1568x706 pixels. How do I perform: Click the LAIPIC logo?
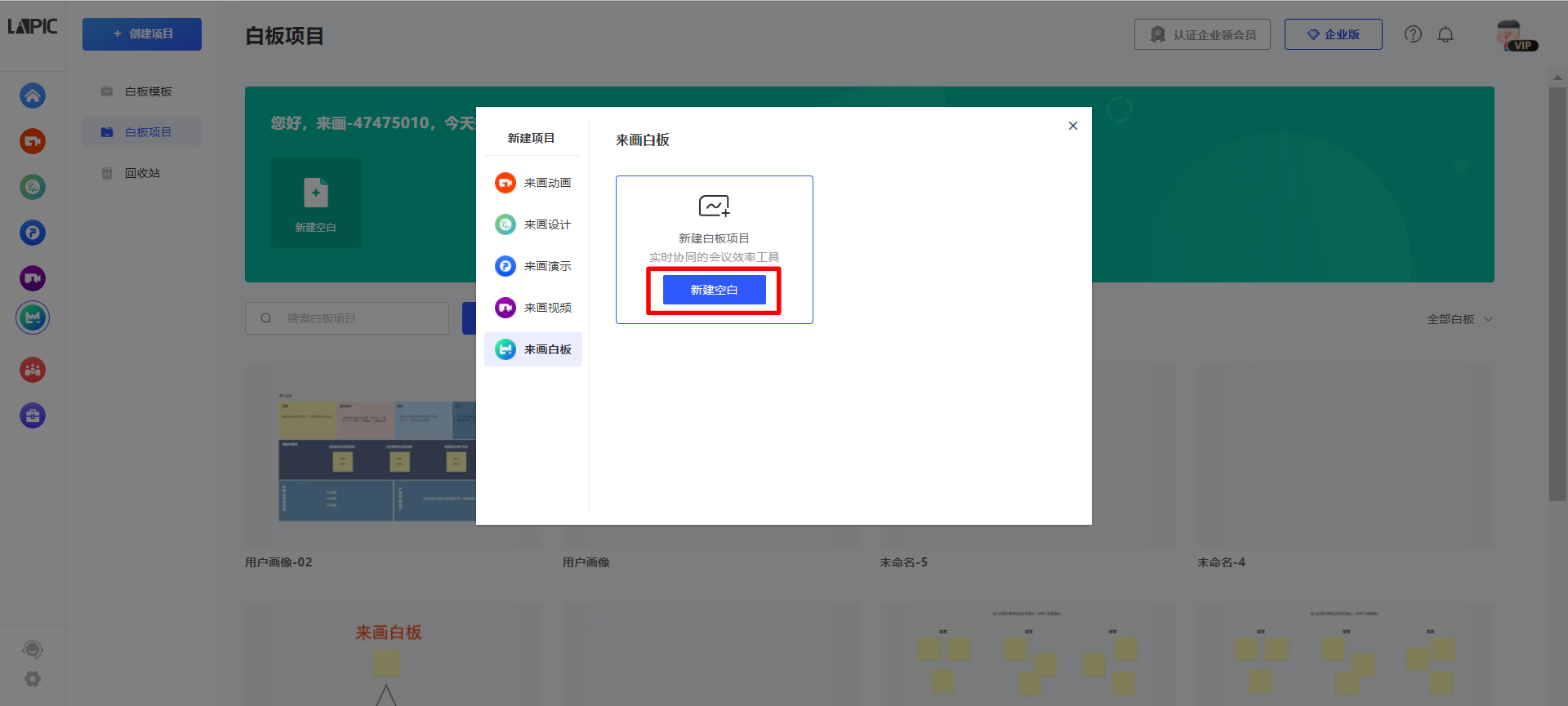pyautogui.click(x=33, y=26)
